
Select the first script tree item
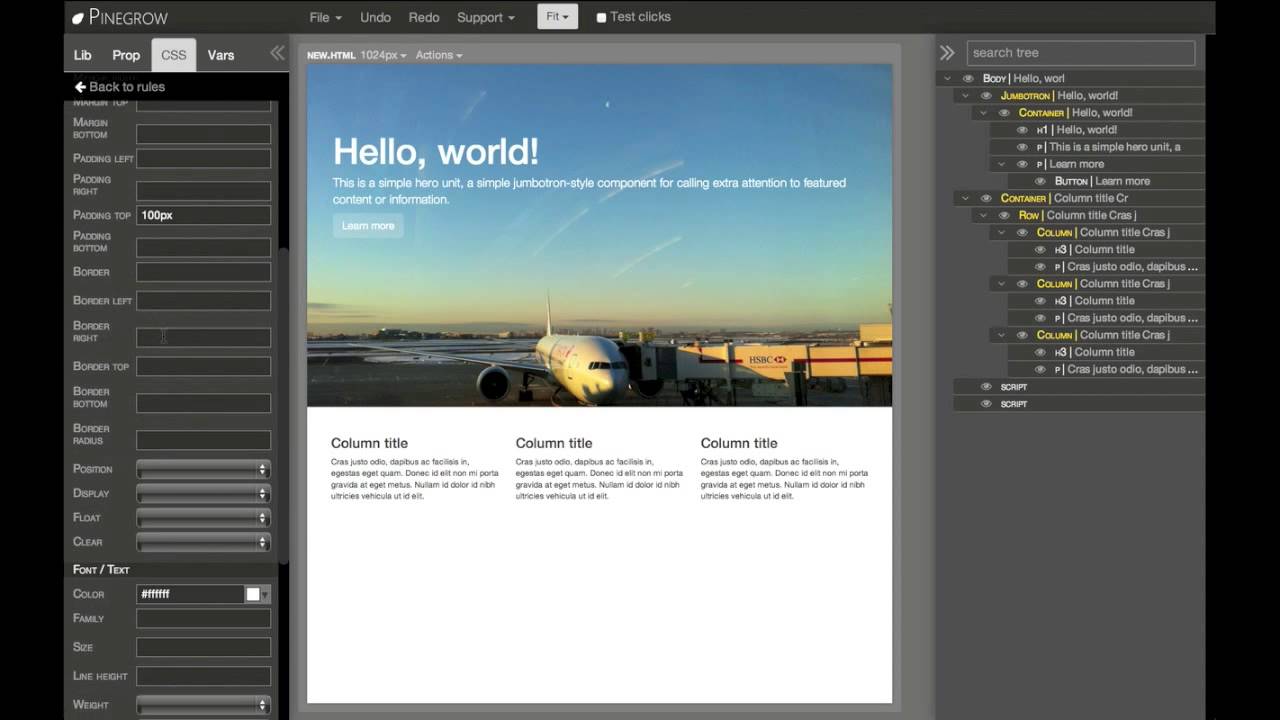coord(1013,387)
